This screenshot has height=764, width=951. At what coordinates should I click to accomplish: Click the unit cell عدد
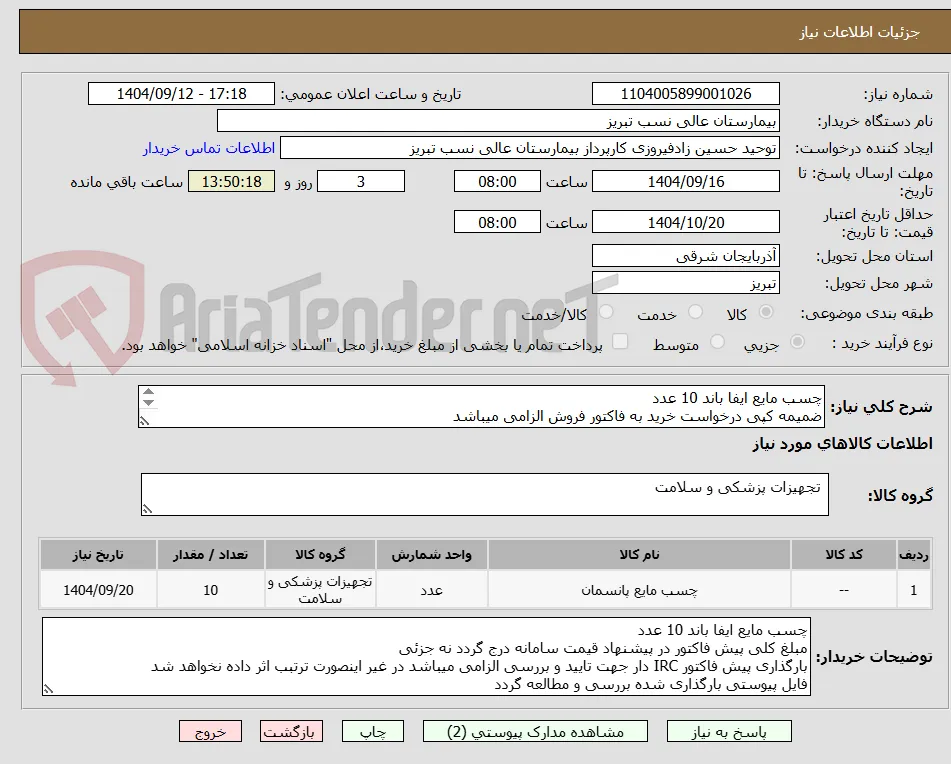[x=431, y=590]
